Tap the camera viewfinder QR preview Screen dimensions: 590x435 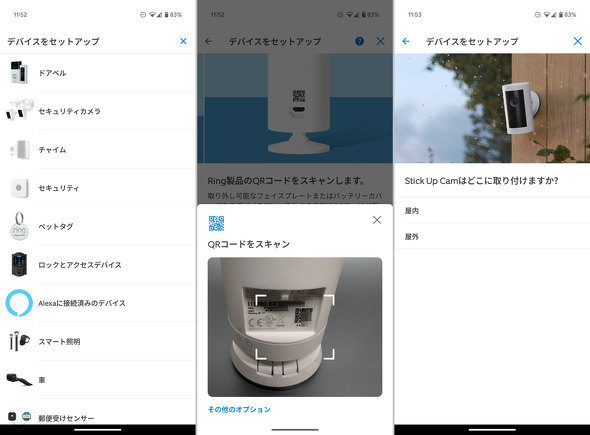click(295, 327)
